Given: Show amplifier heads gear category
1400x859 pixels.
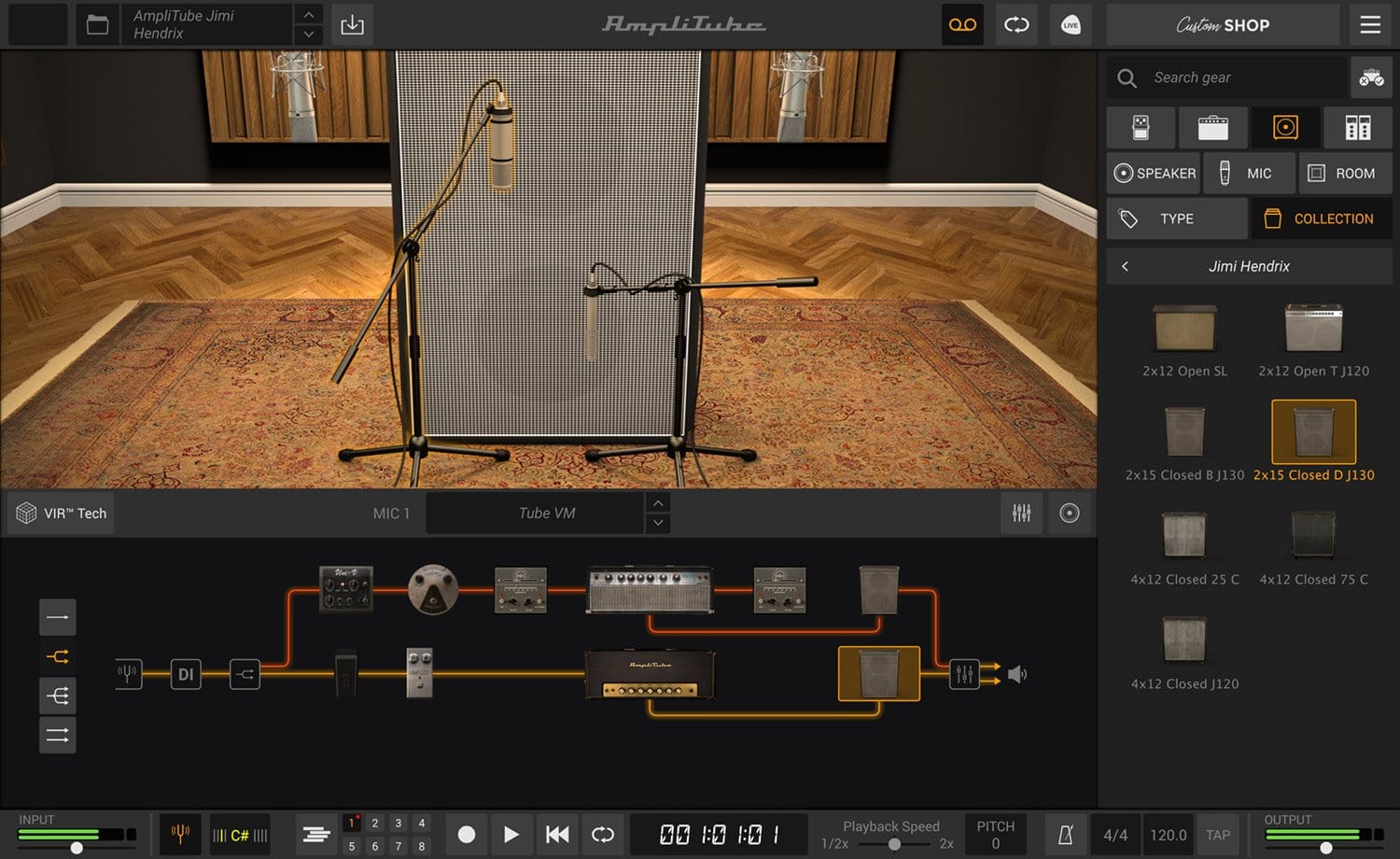Looking at the screenshot, I should coord(1213,127).
